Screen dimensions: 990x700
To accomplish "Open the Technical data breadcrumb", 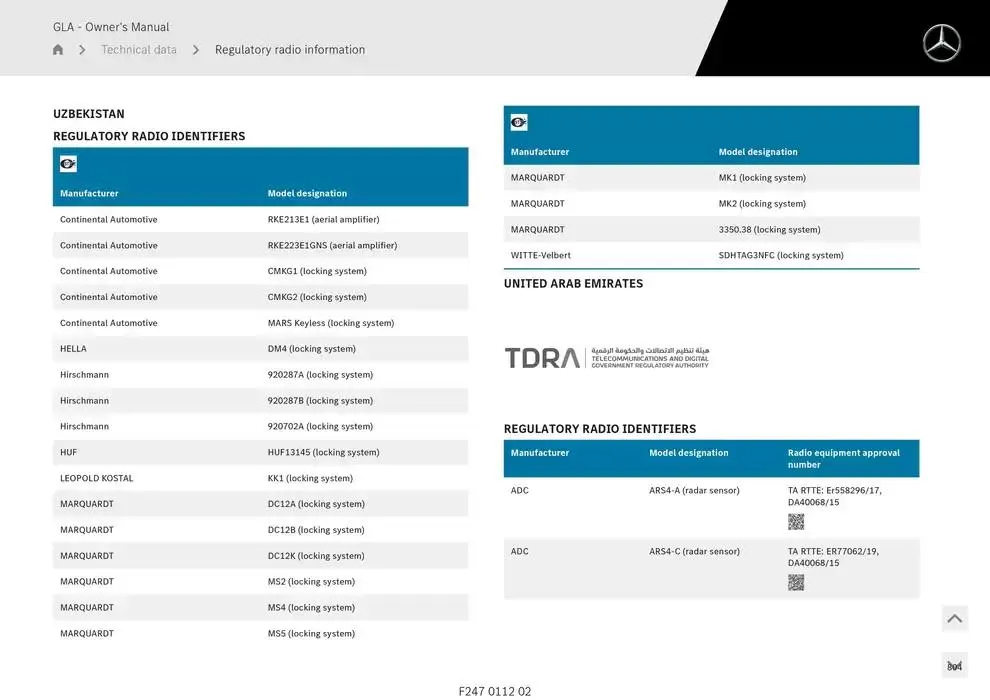I will coord(139,50).
